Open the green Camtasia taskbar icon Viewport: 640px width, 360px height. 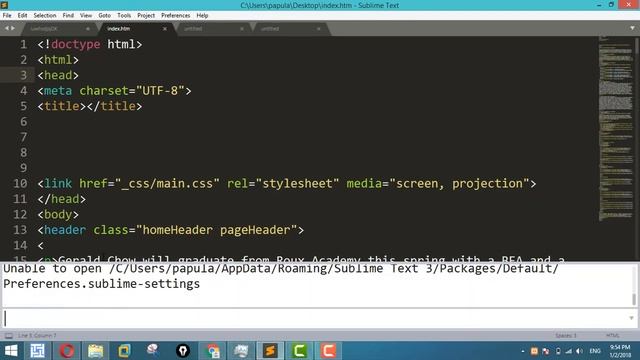[x=299, y=351]
